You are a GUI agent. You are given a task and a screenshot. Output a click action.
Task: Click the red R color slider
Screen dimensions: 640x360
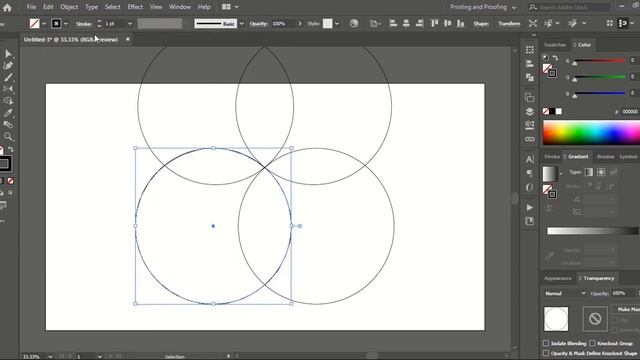(x=599, y=60)
